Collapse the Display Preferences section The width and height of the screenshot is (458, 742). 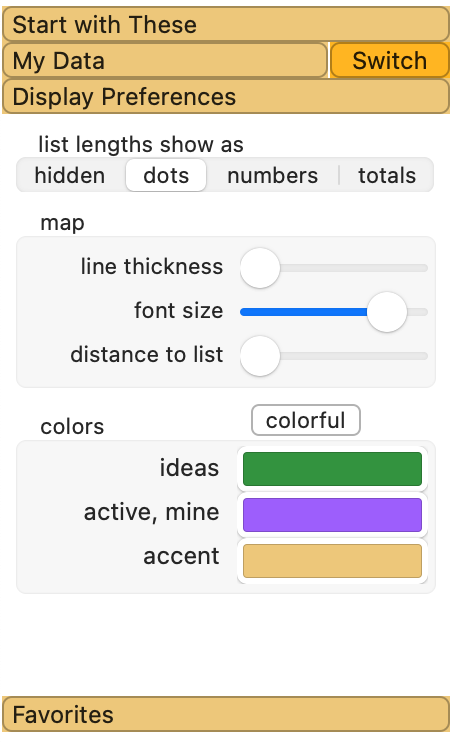pos(226,96)
